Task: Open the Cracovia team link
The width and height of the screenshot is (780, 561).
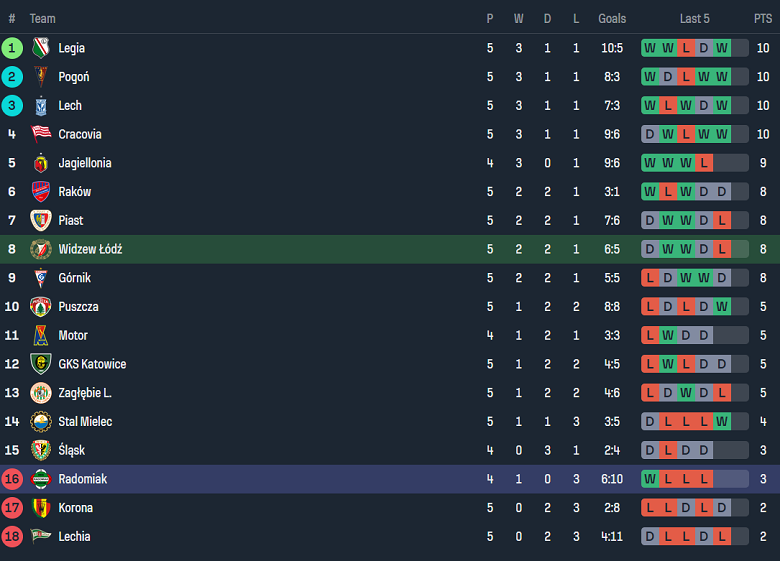Action: pyautogui.click(x=80, y=134)
